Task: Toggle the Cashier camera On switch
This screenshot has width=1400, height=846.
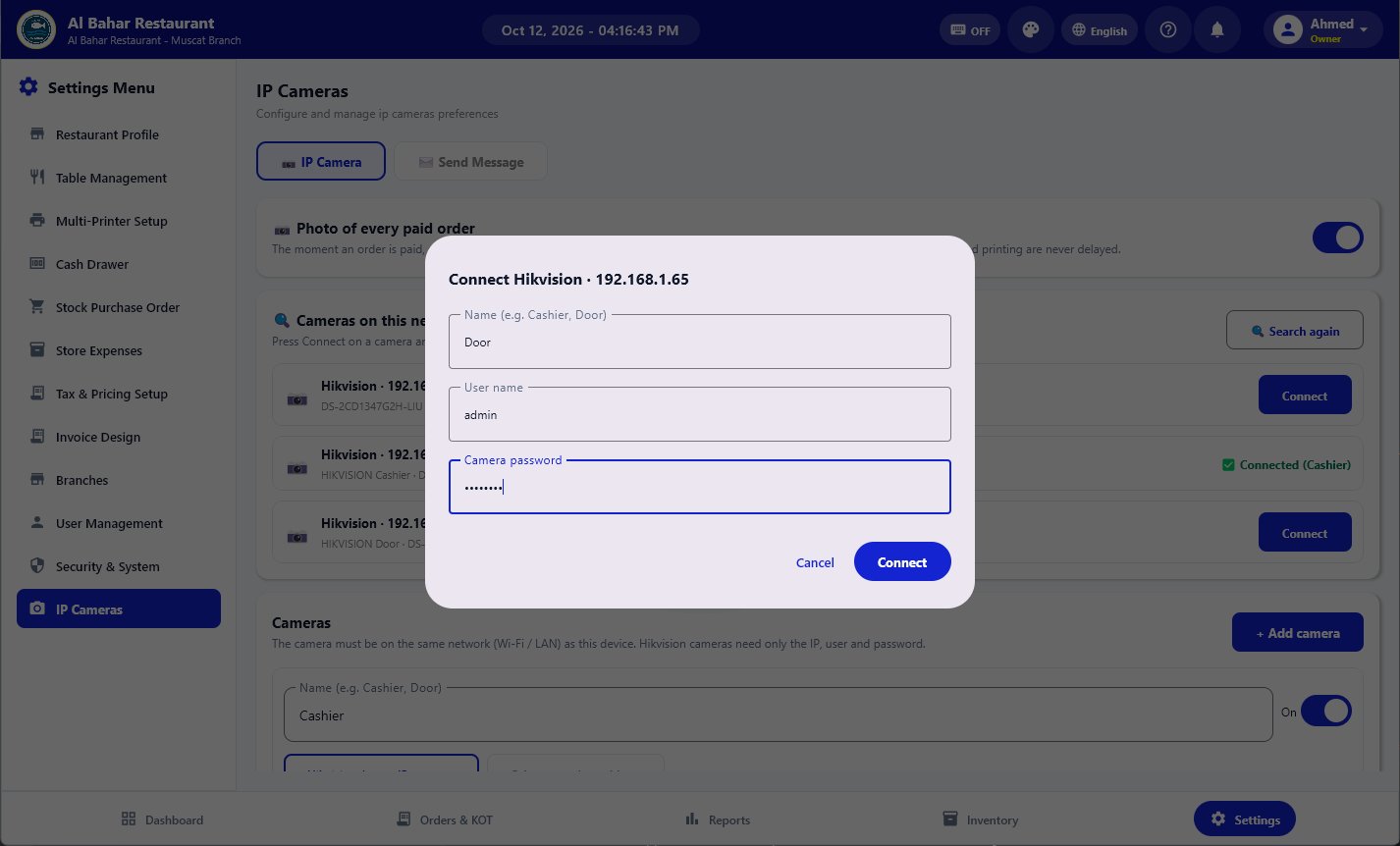Action: (1326, 712)
